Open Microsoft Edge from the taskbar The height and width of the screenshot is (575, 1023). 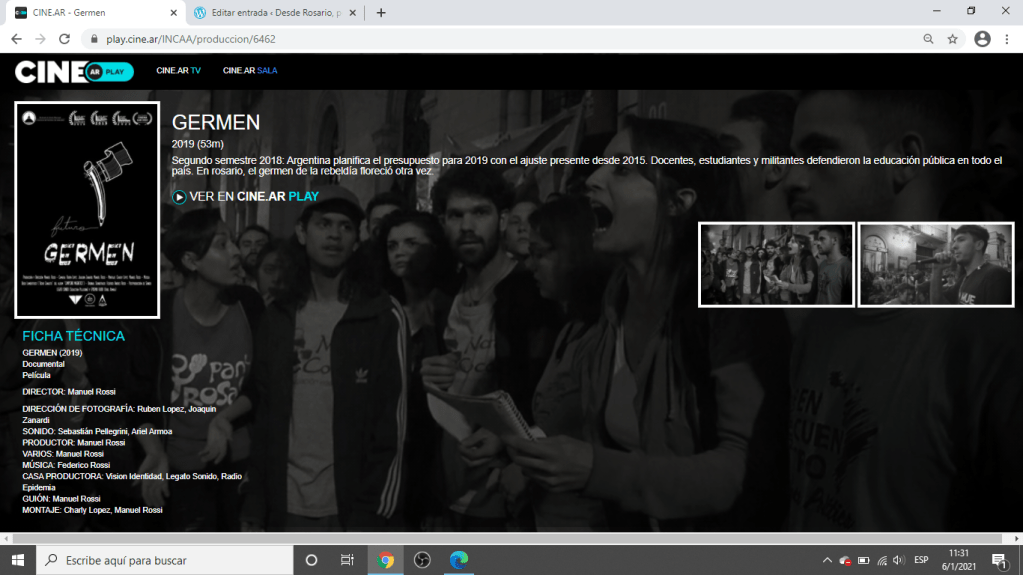point(458,559)
